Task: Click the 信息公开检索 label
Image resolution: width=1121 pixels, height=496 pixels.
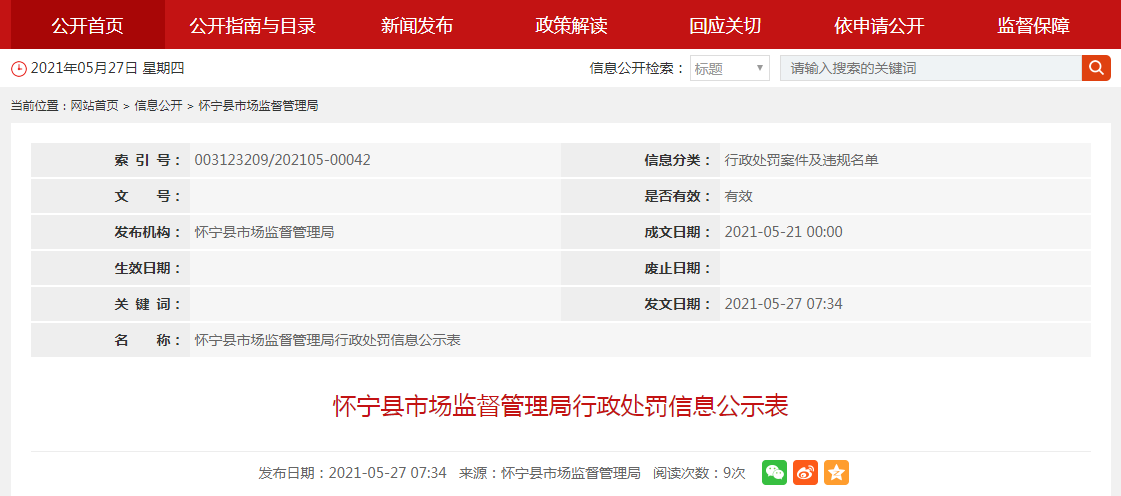Action: pyautogui.click(x=637, y=69)
